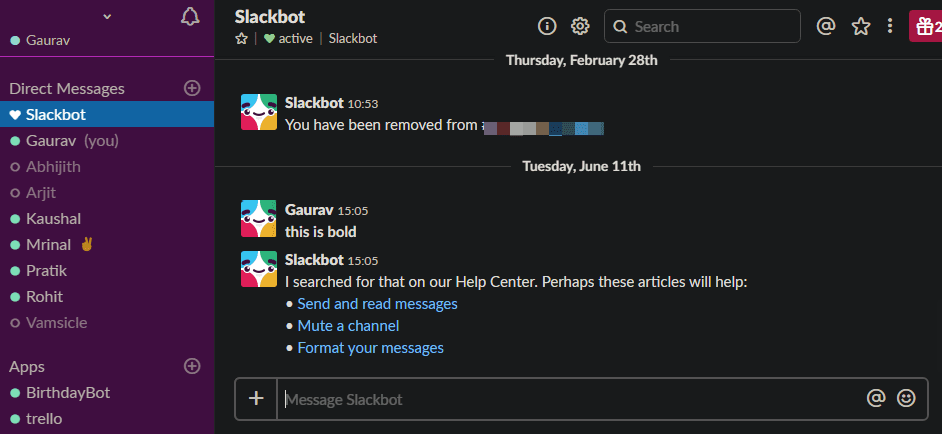Star the Slackbot conversation under title
The width and height of the screenshot is (942, 434).
coord(242,38)
